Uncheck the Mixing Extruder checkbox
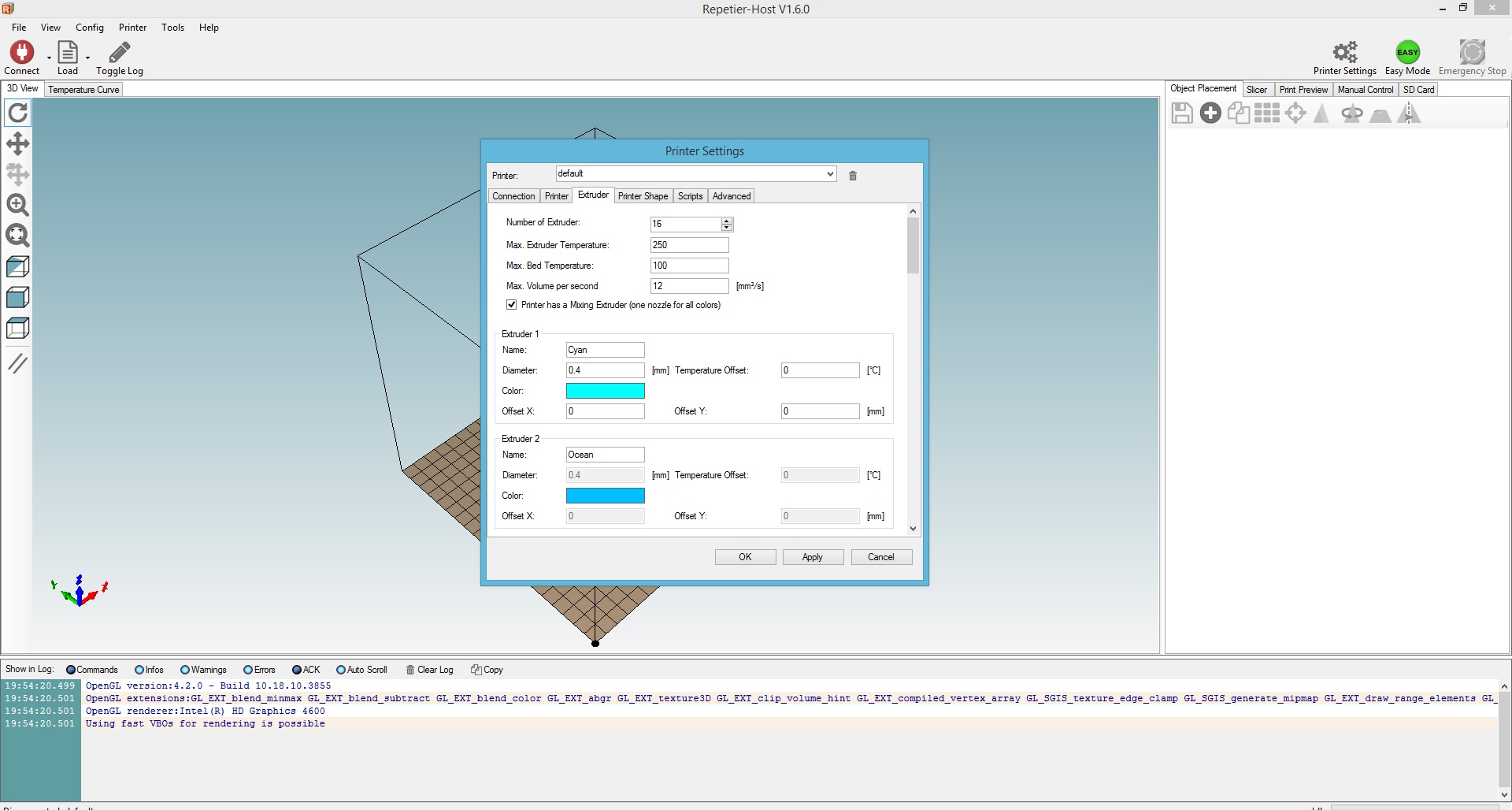The height and width of the screenshot is (810, 1512). (x=512, y=305)
